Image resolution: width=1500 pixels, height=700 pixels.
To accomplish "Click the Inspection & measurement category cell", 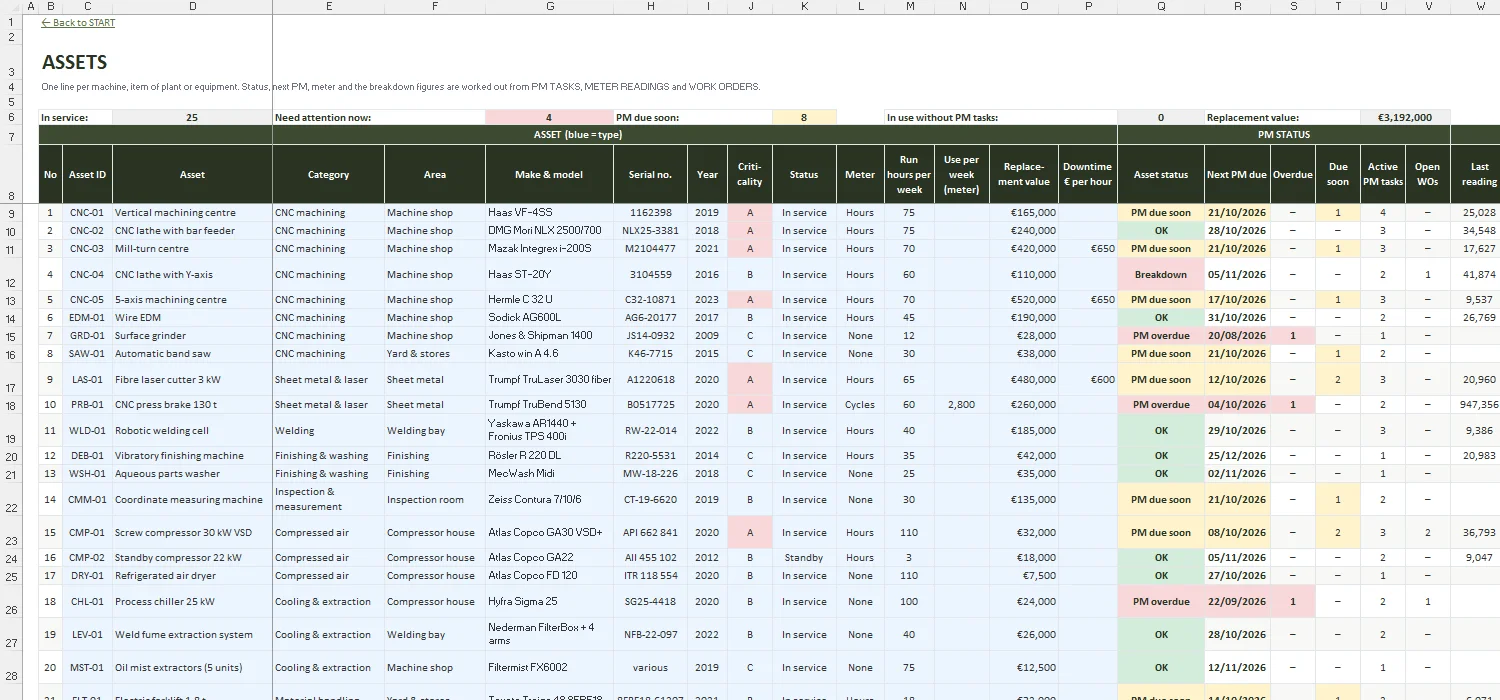I will (328, 499).
